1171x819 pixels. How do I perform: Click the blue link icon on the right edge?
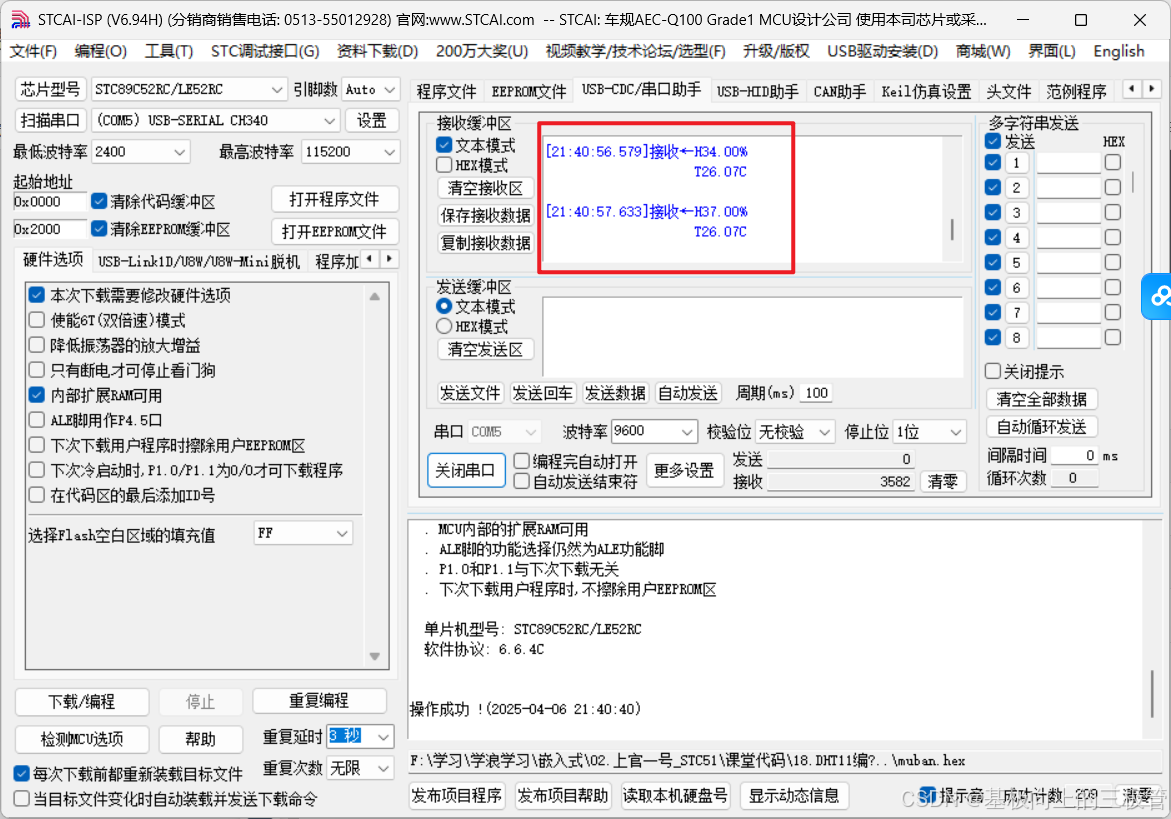[1158, 296]
